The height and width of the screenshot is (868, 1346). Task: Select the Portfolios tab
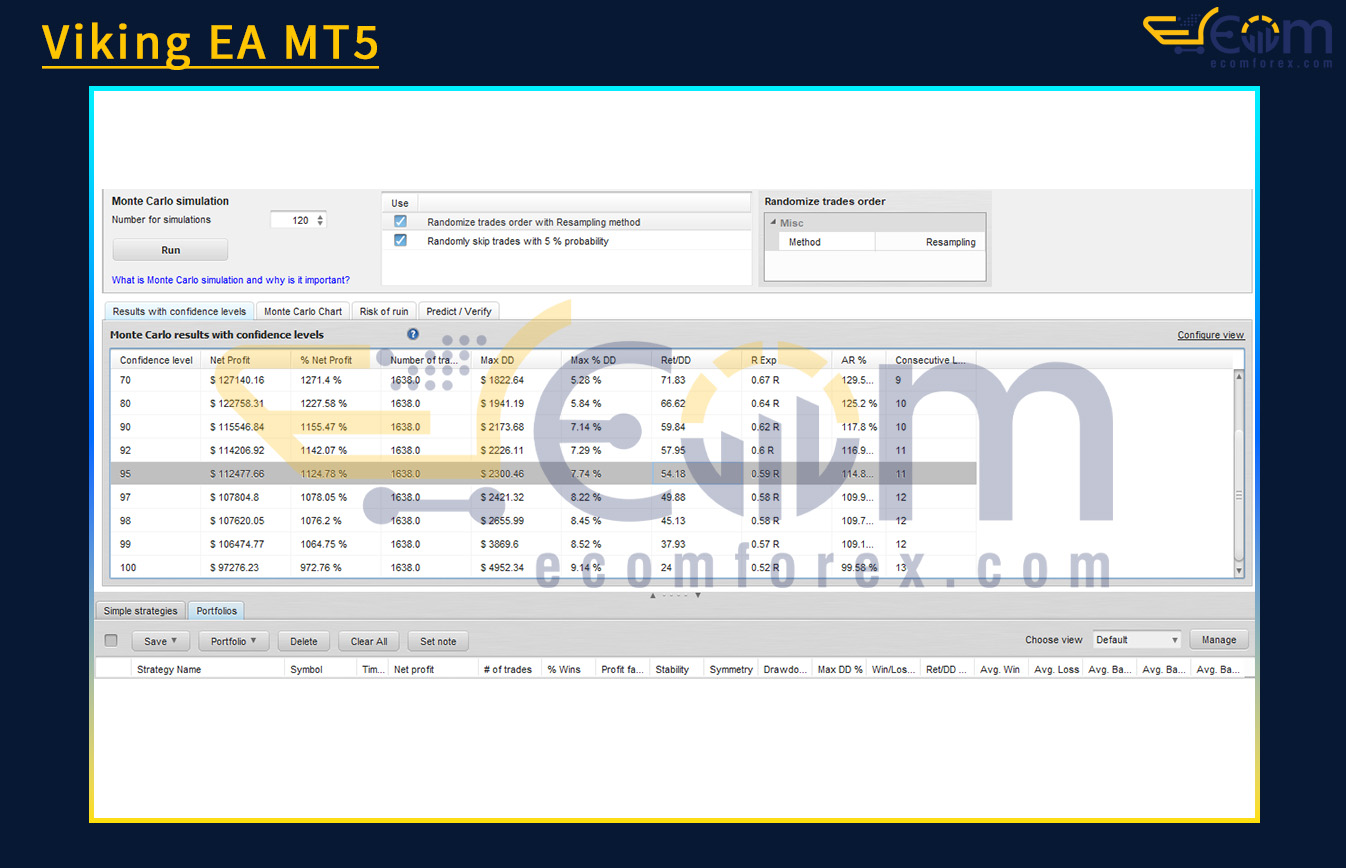(216, 611)
